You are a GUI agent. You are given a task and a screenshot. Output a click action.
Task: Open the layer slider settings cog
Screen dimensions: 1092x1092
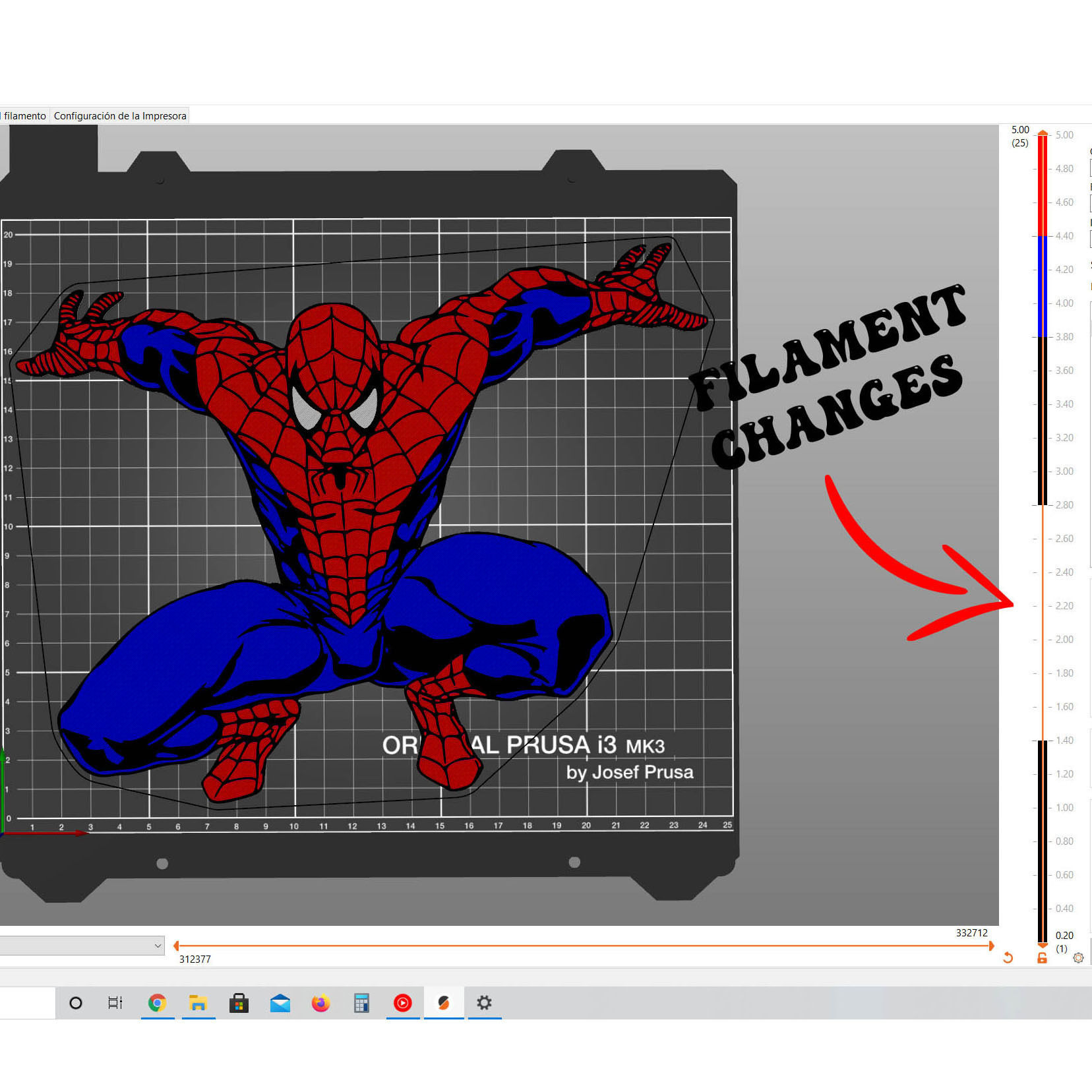1078,957
